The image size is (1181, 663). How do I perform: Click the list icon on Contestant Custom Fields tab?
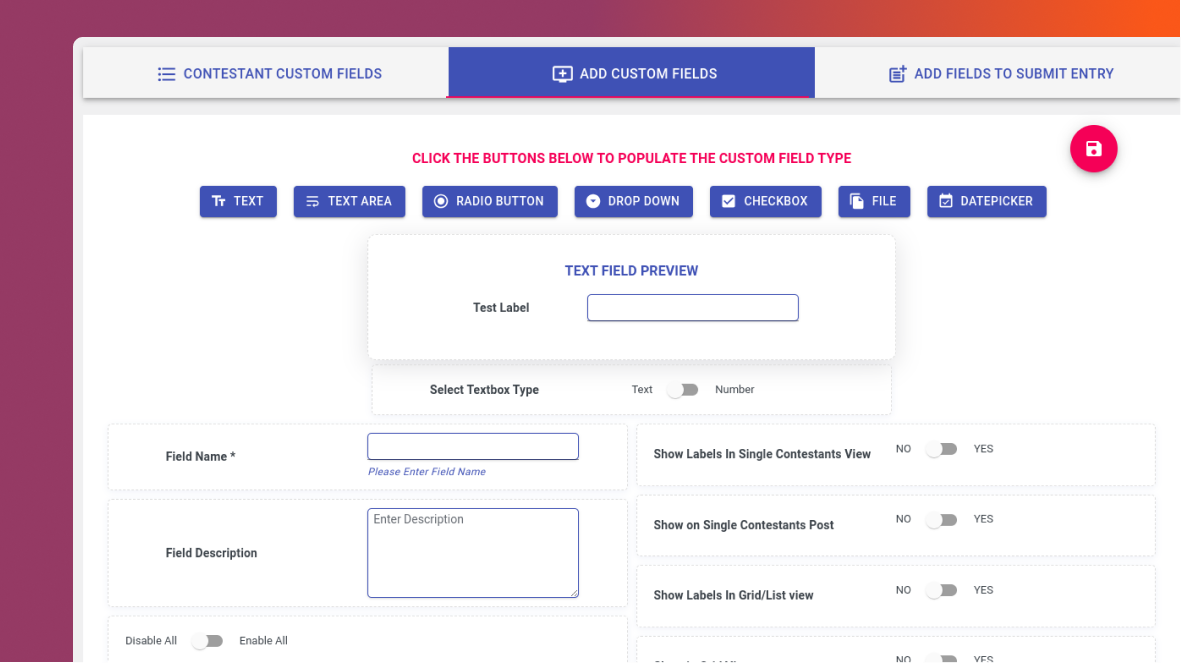tap(166, 74)
